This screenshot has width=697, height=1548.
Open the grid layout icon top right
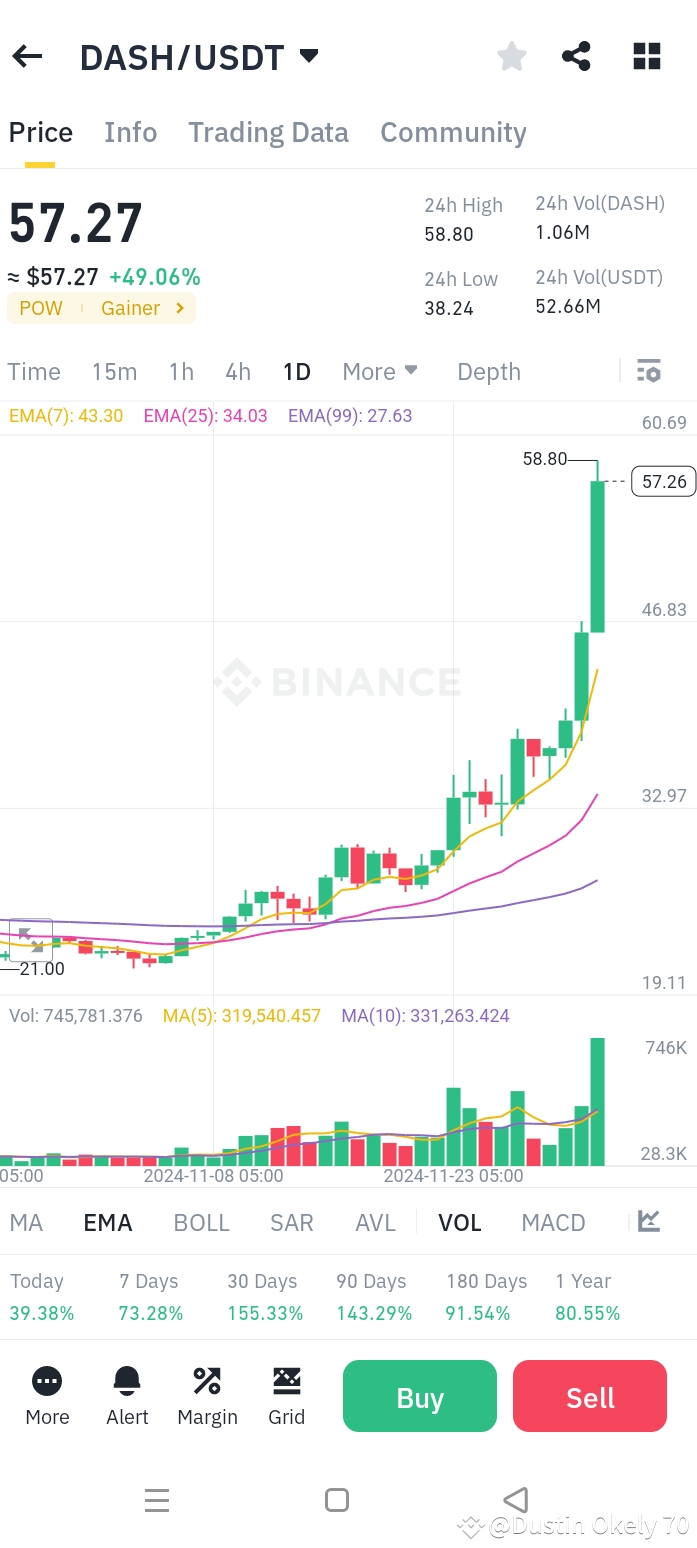click(x=647, y=57)
